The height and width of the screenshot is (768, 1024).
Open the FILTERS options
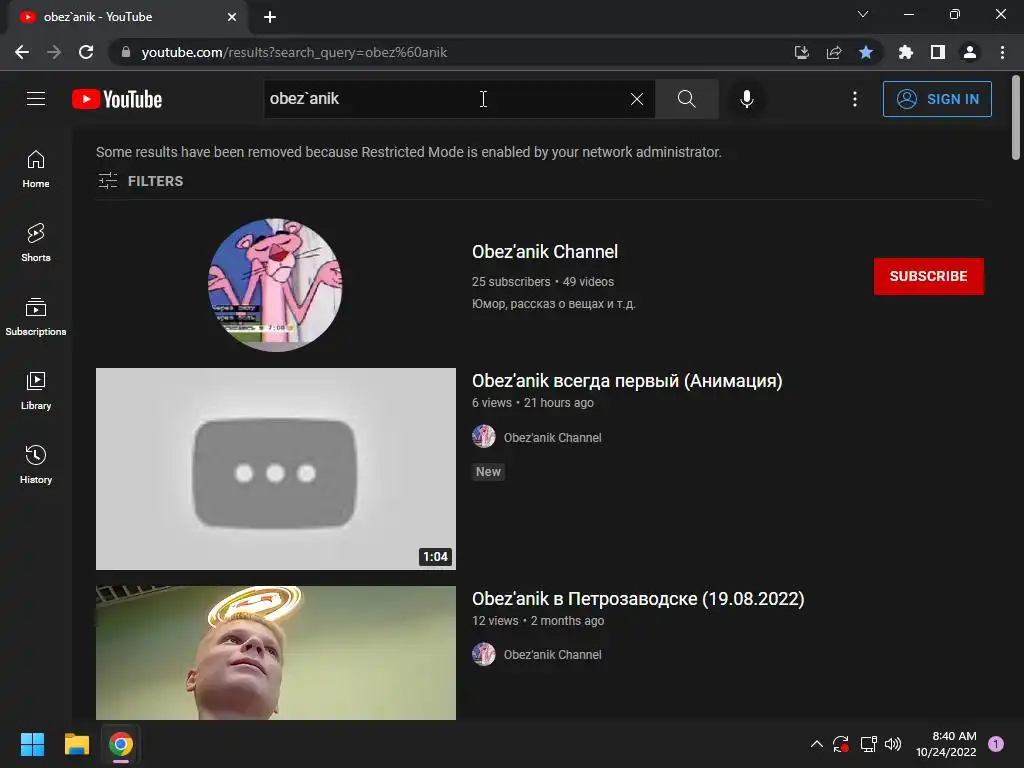click(x=140, y=181)
